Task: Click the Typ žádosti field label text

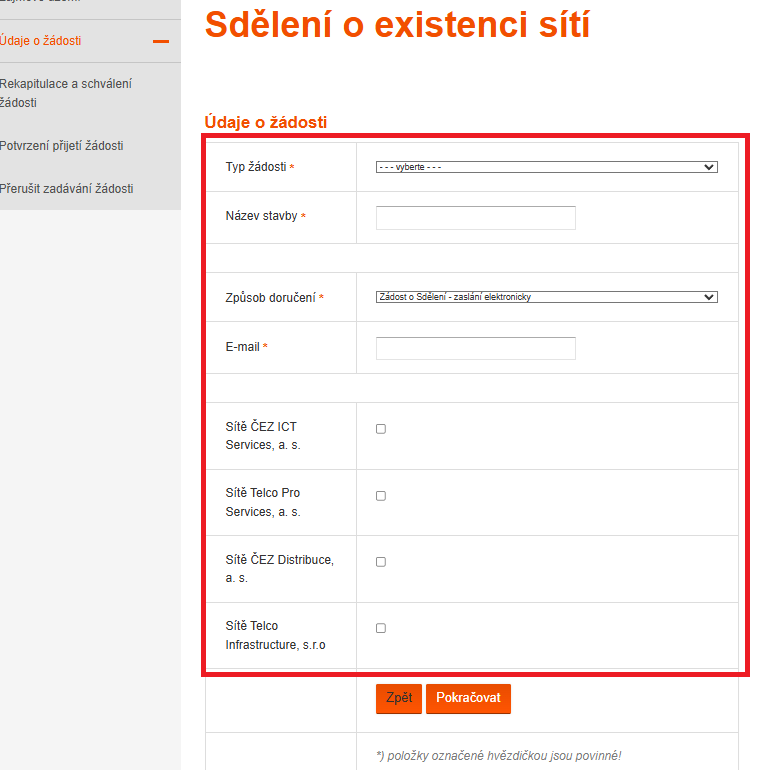Action: point(256,167)
